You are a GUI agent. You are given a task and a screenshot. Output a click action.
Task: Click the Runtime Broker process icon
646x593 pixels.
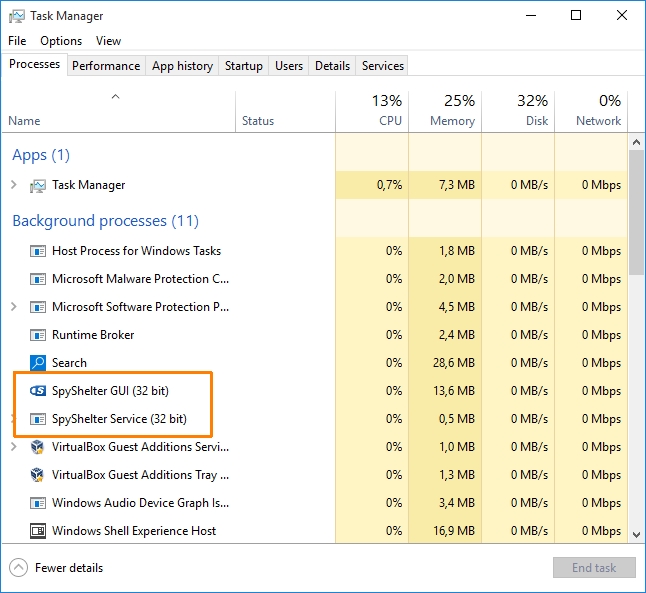pos(38,335)
